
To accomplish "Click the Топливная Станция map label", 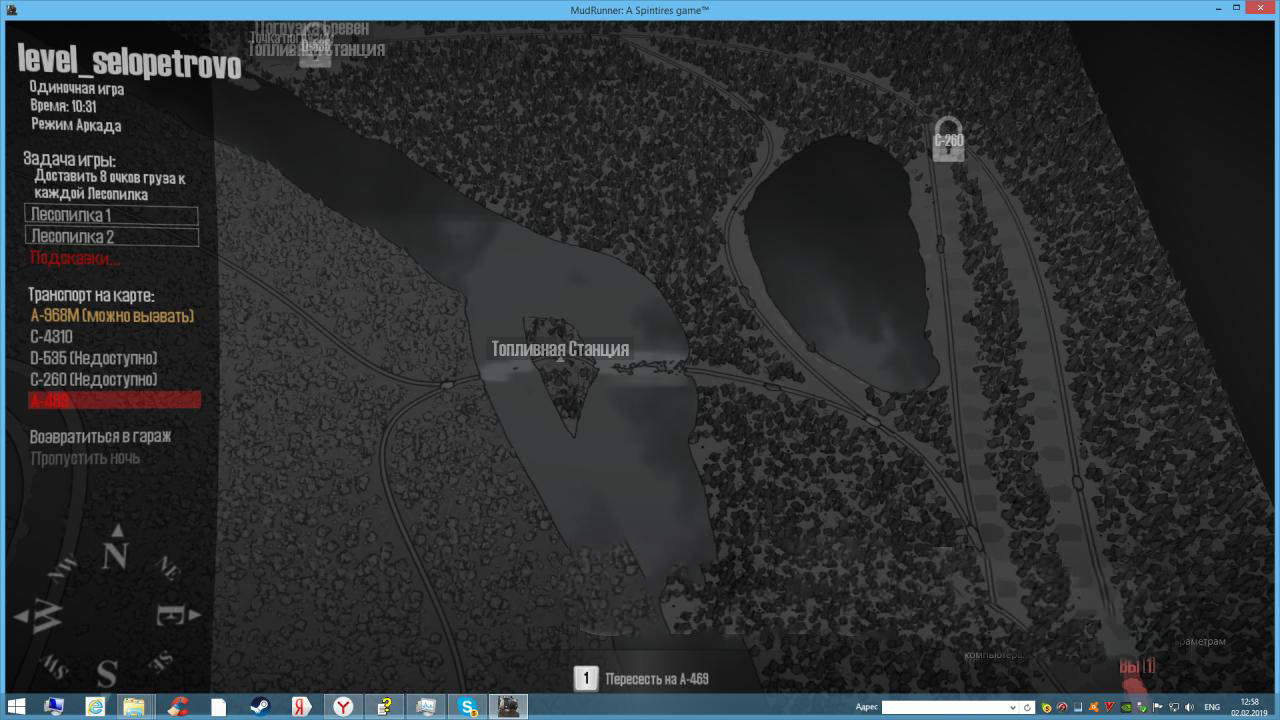I will tap(560, 349).
